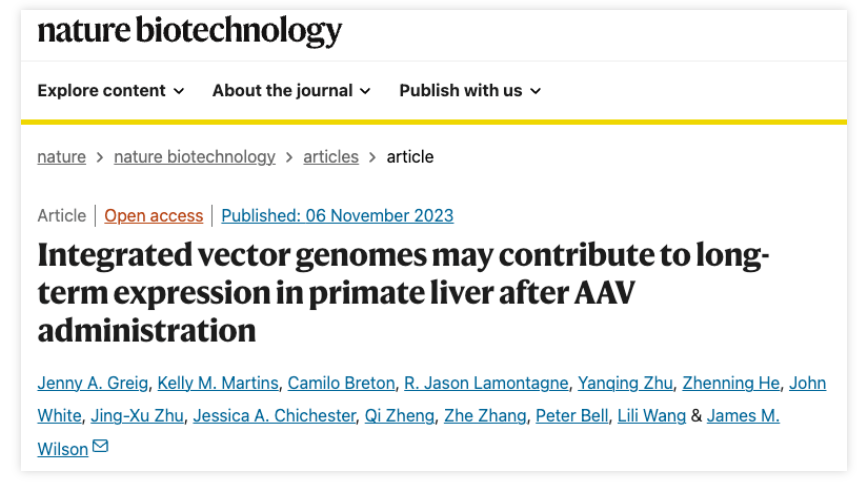This screenshot has width=867, height=484.
Task: Click the Open access link
Action: [154, 216]
